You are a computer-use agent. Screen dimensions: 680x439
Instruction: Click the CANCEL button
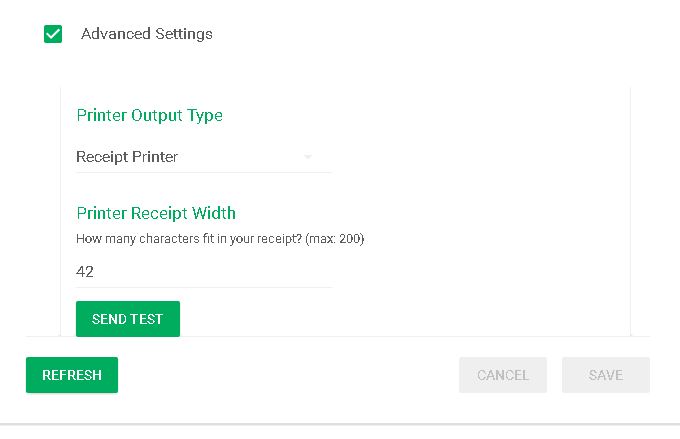coord(503,375)
